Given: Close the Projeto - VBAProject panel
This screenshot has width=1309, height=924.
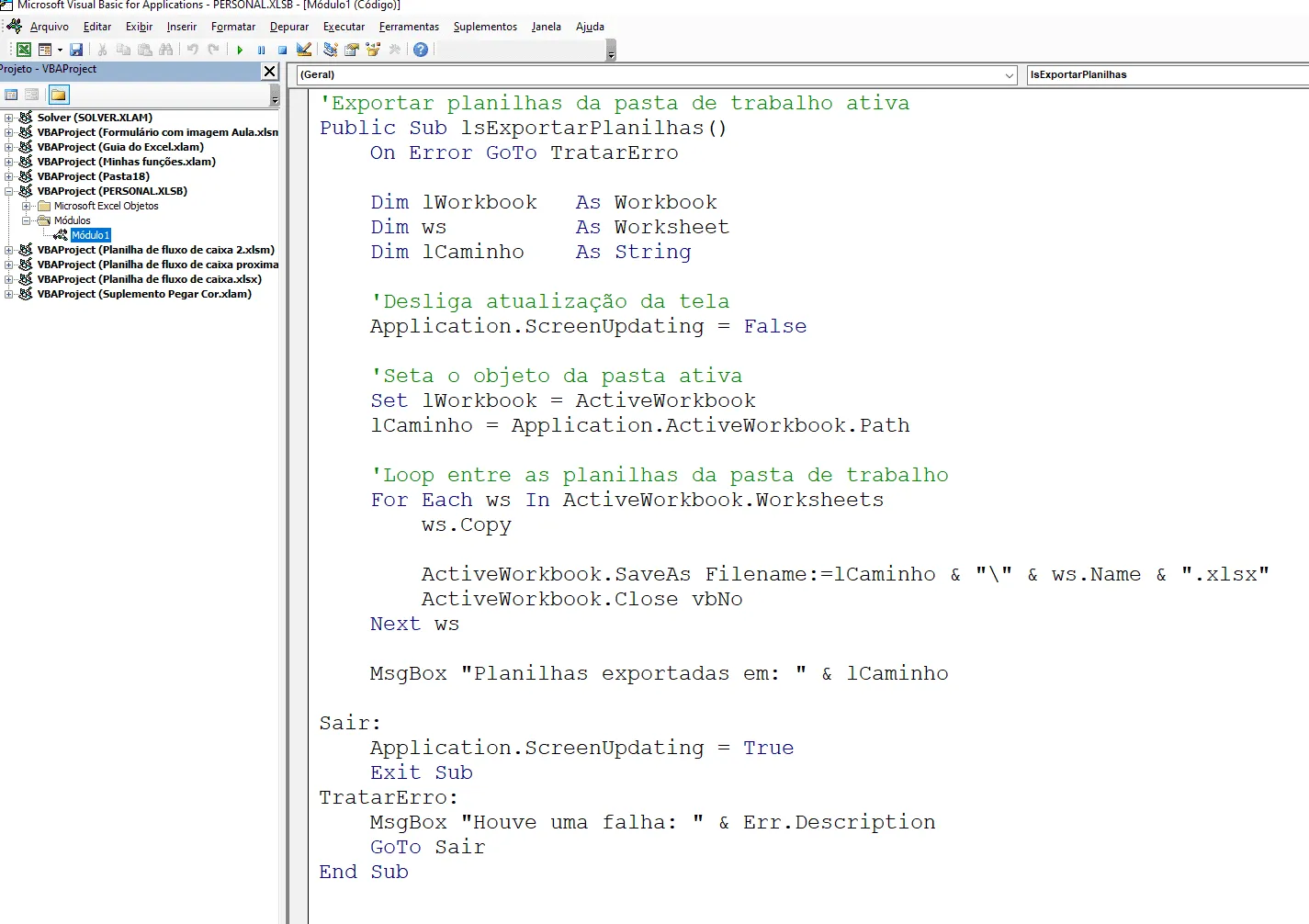Looking at the screenshot, I should point(269,71).
